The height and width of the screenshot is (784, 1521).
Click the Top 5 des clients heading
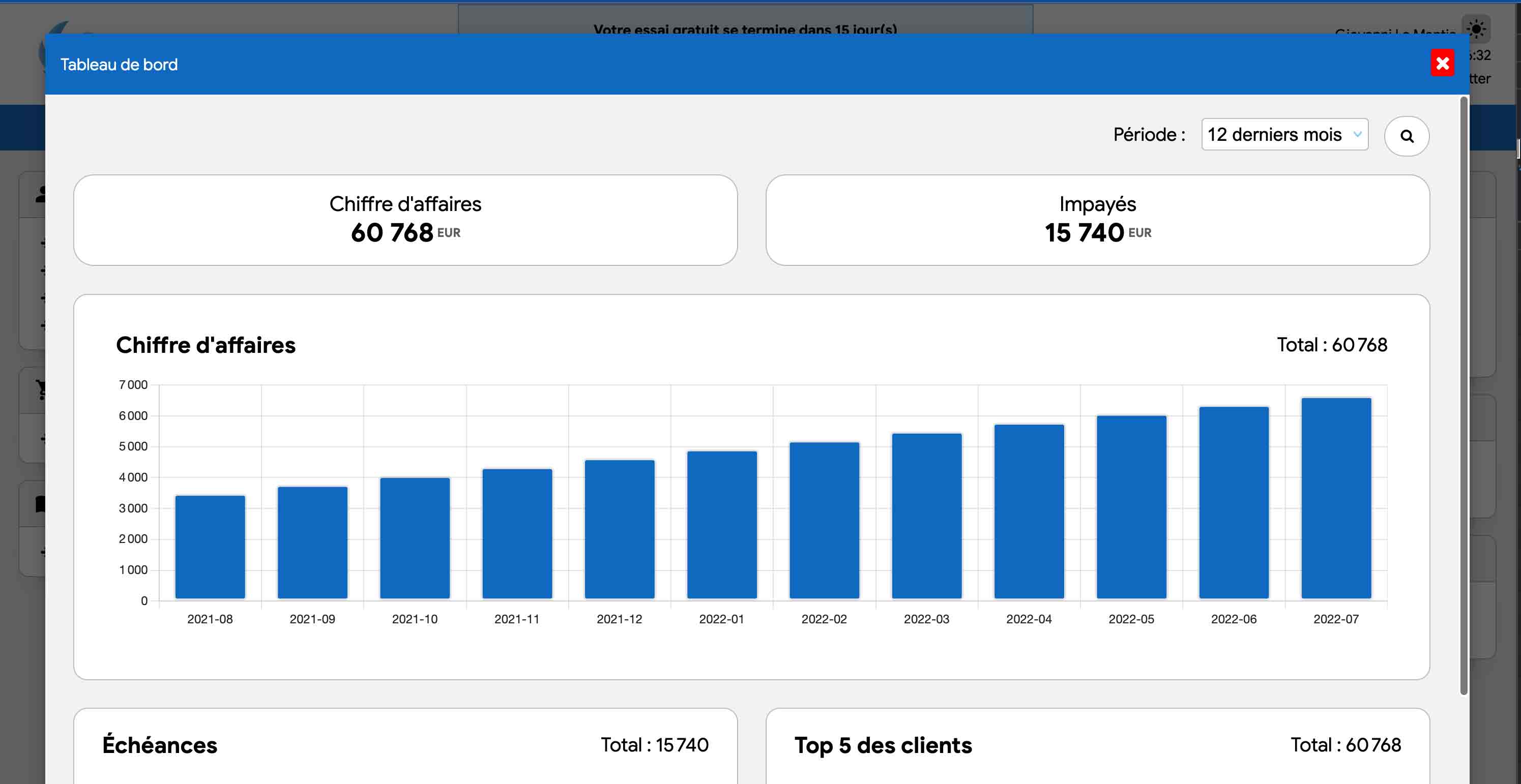(883, 746)
